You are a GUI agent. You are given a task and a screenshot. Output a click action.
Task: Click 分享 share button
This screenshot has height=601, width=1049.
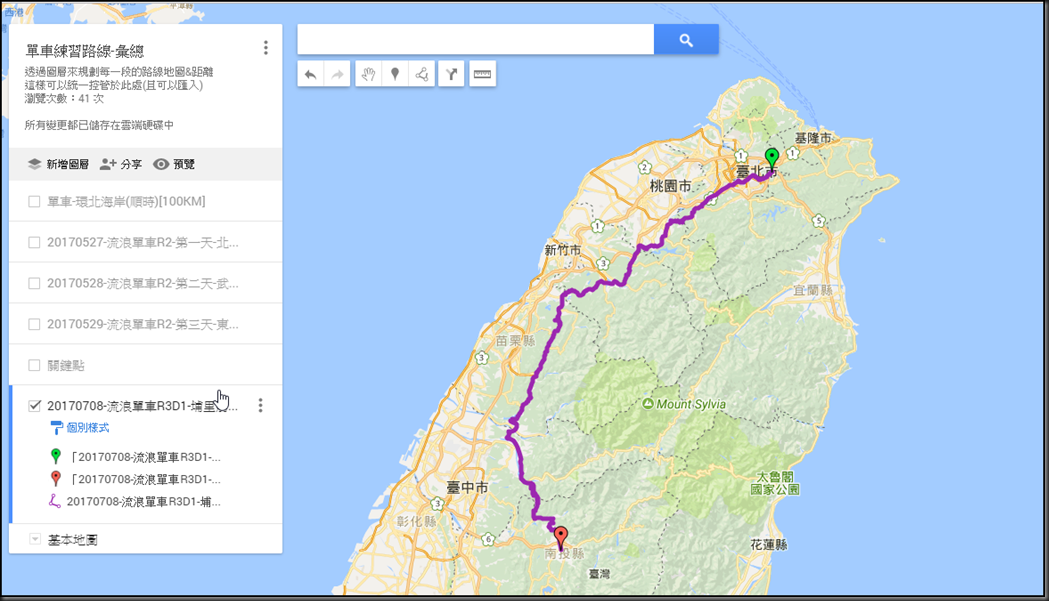120,164
